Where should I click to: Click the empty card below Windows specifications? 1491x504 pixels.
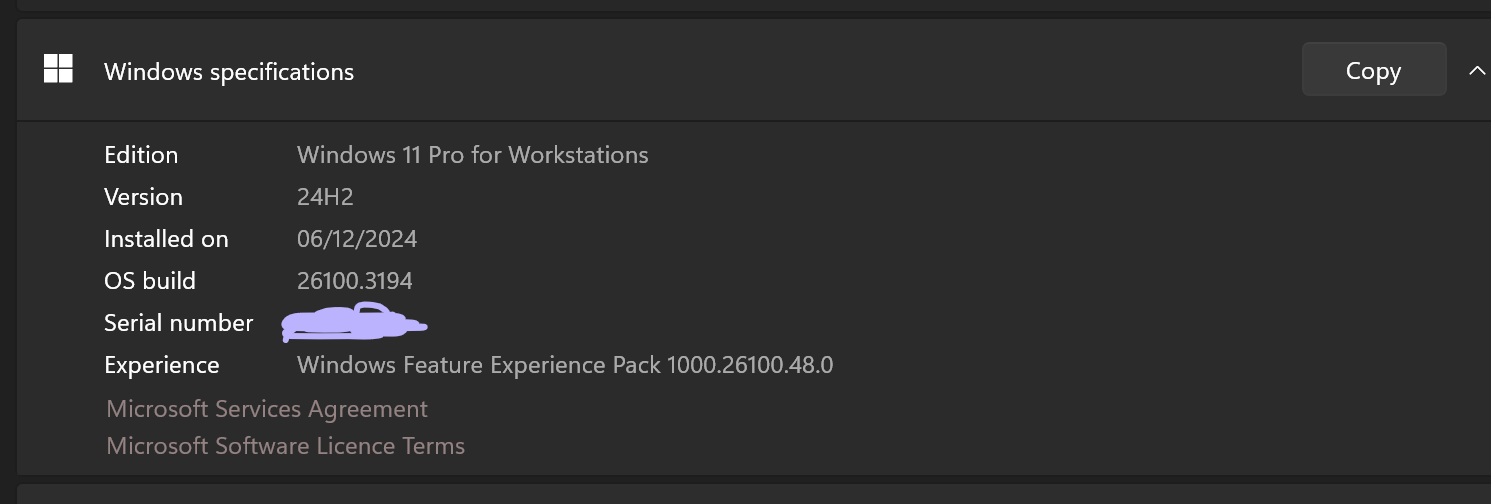tap(750, 495)
